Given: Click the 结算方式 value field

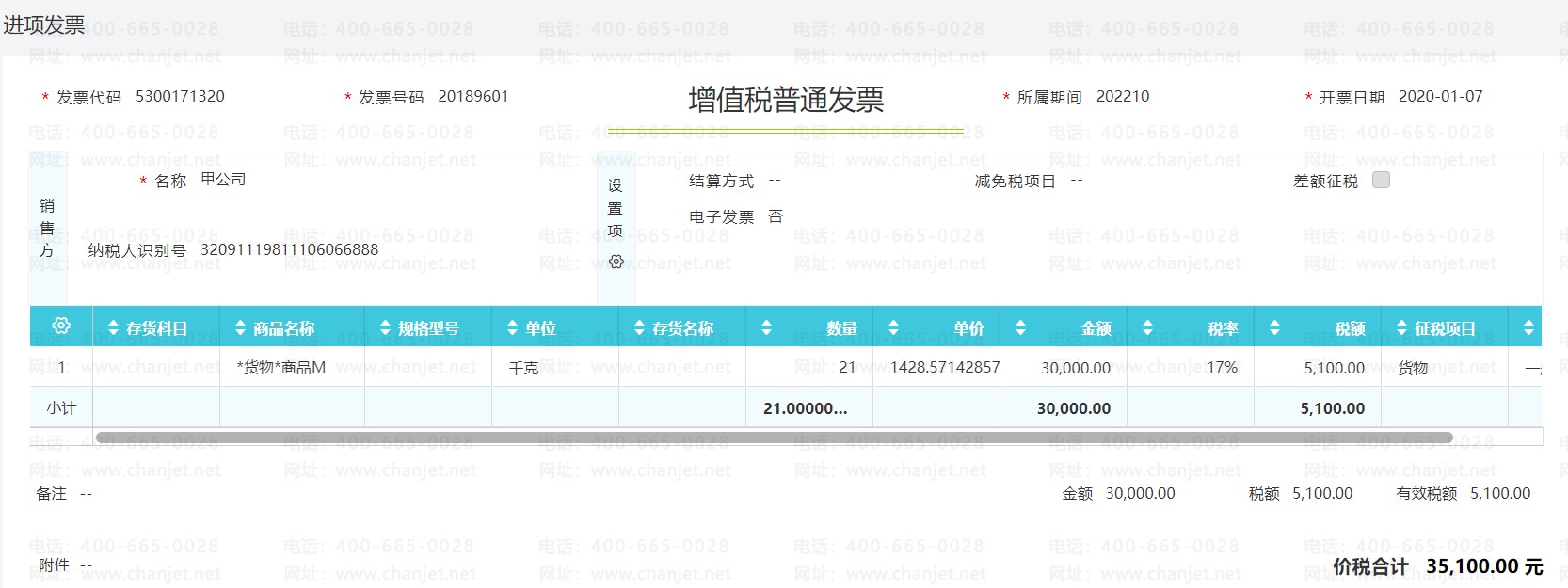Looking at the screenshot, I should pos(775,180).
